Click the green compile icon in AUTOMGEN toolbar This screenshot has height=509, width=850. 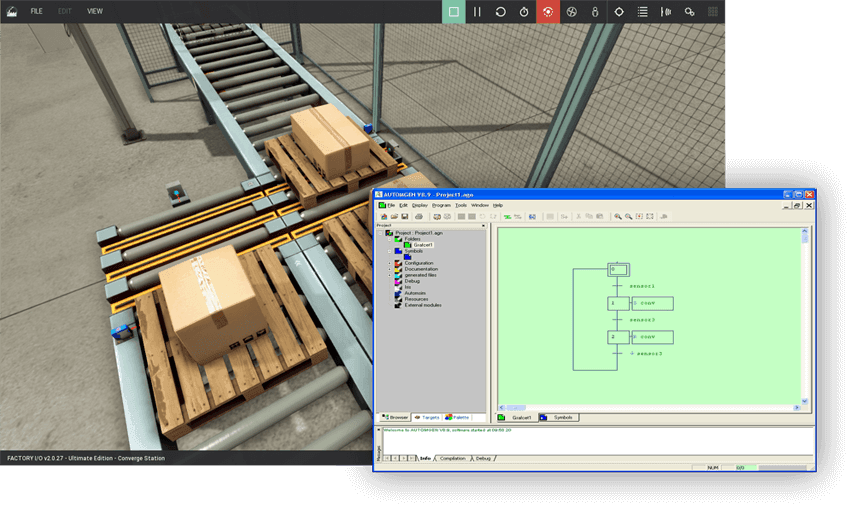[x=507, y=217]
